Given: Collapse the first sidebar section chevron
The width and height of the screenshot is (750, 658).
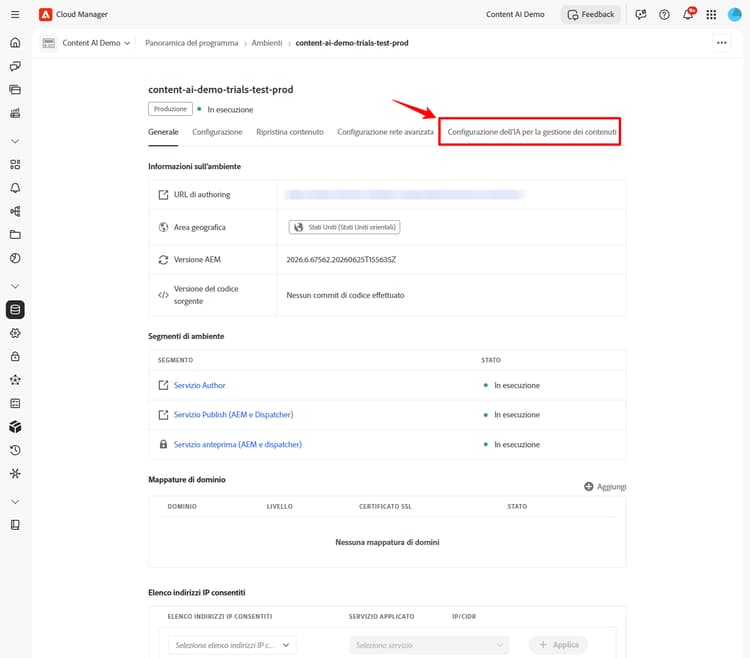Looking at the screenshot, I should (15, 141).
